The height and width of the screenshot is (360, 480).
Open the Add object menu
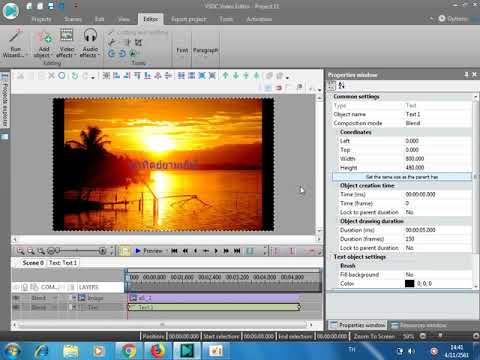(43, 43)
